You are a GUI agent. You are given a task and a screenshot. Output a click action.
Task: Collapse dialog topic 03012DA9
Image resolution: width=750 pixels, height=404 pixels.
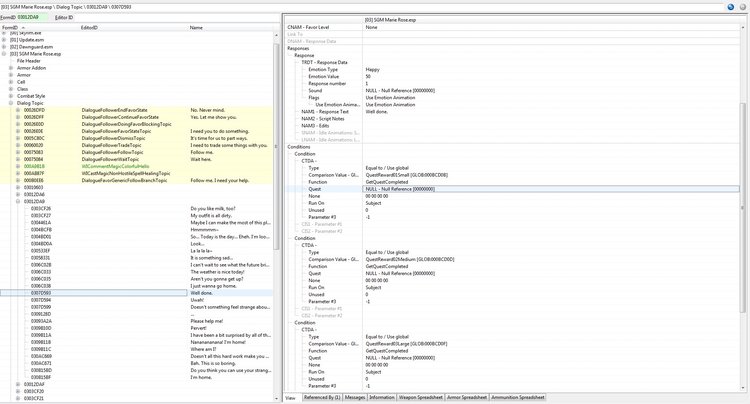tap(18, 202)
